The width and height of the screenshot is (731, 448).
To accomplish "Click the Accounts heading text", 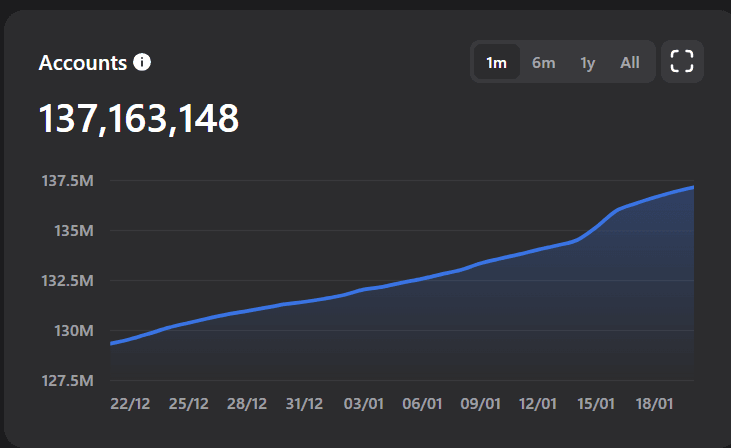I will (x=83, y=63).
